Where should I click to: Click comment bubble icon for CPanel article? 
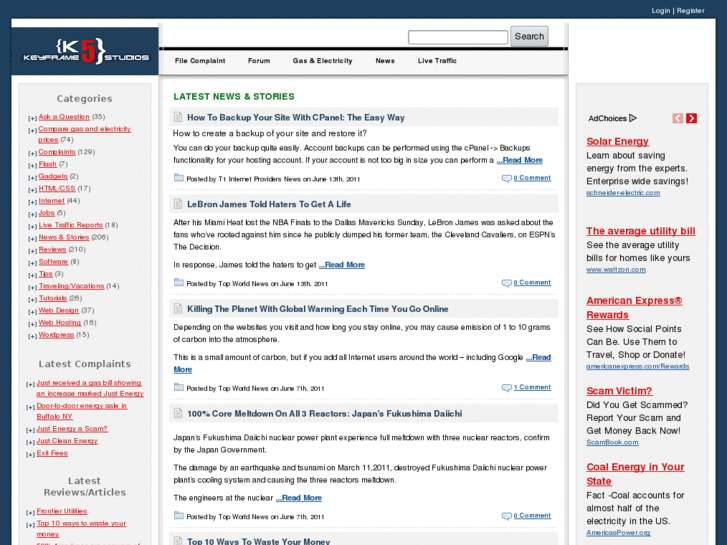click(x=507, y=178)
